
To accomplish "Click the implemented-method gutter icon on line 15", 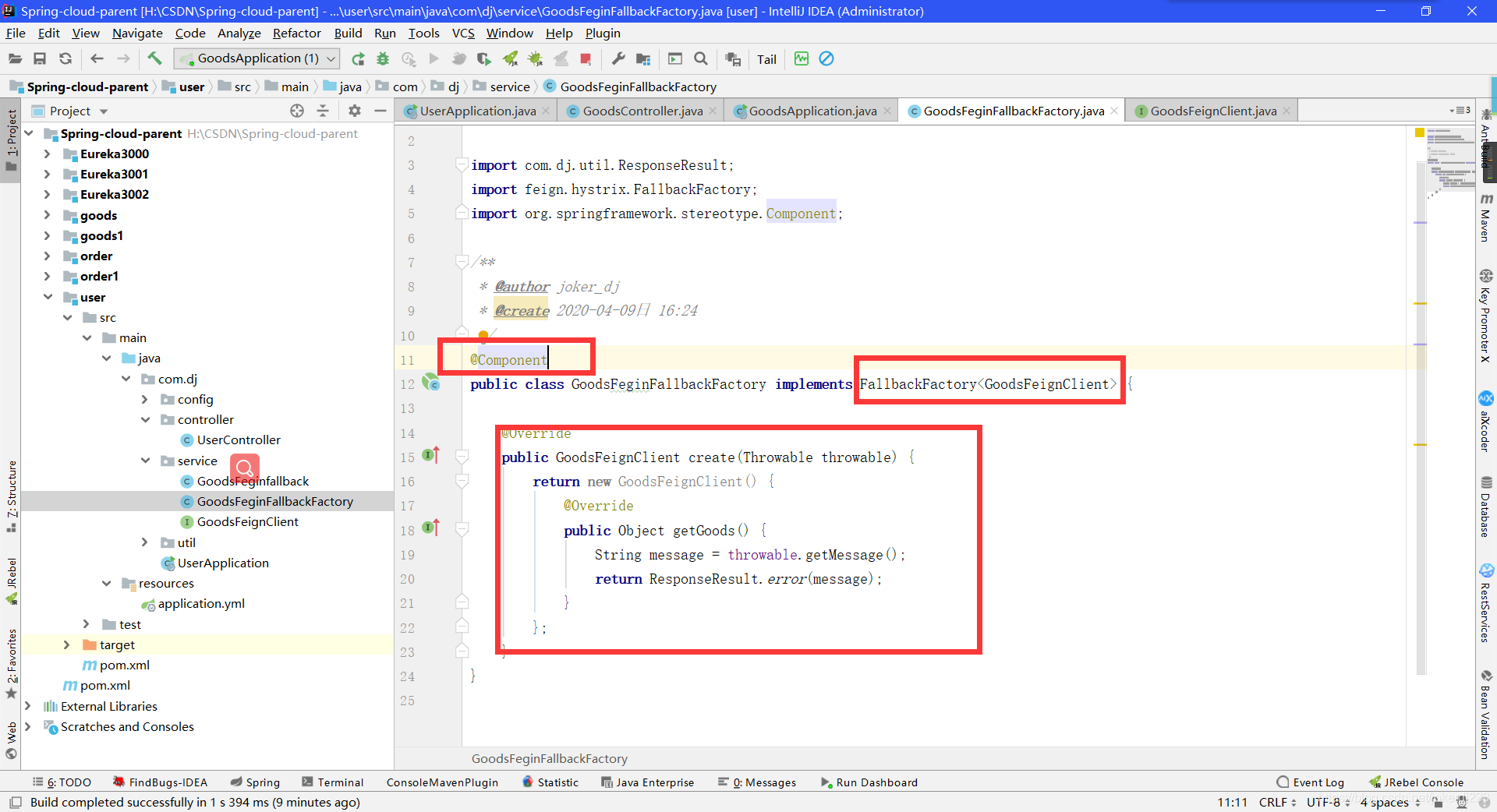I will (x=430, y=455).
